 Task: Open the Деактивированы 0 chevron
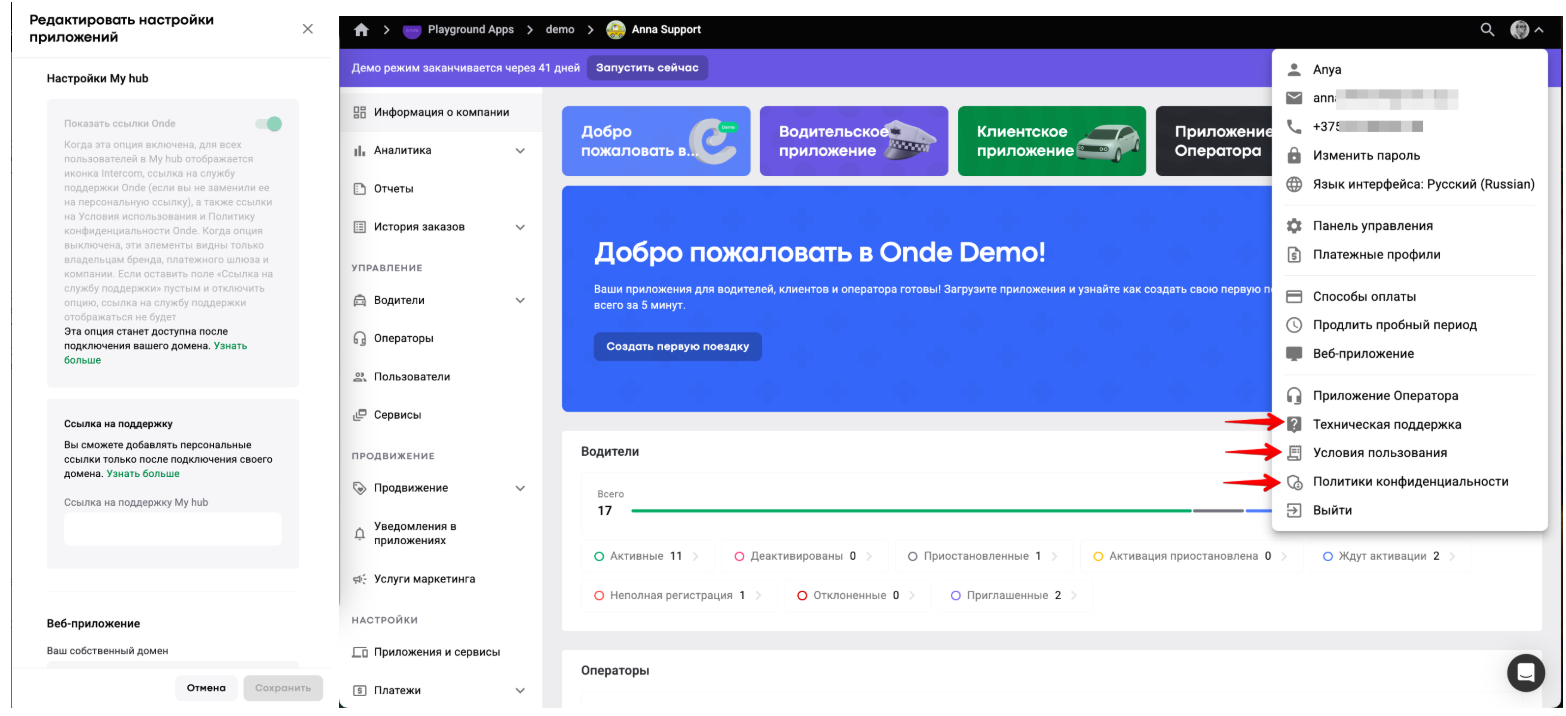pyautogui.click(x=870, y=556)
